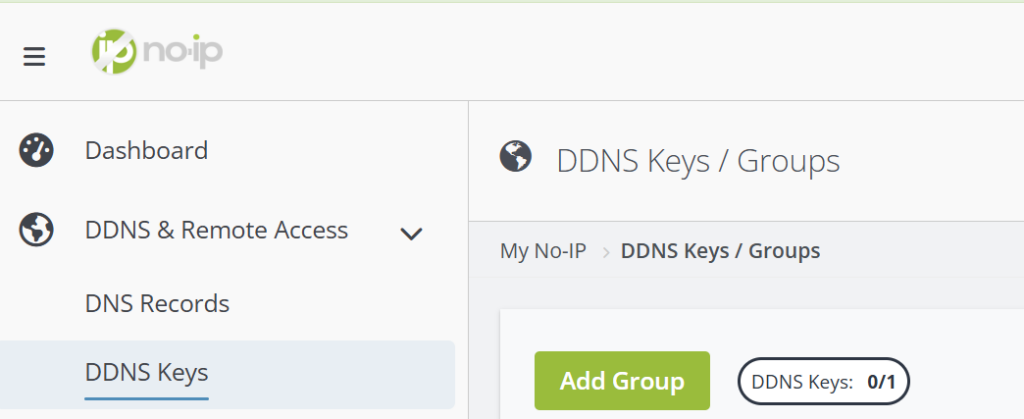Click the blue underline beneath DDNS Keys
The width and height of the screenshot is (1024, 419).
coord(146,397)
